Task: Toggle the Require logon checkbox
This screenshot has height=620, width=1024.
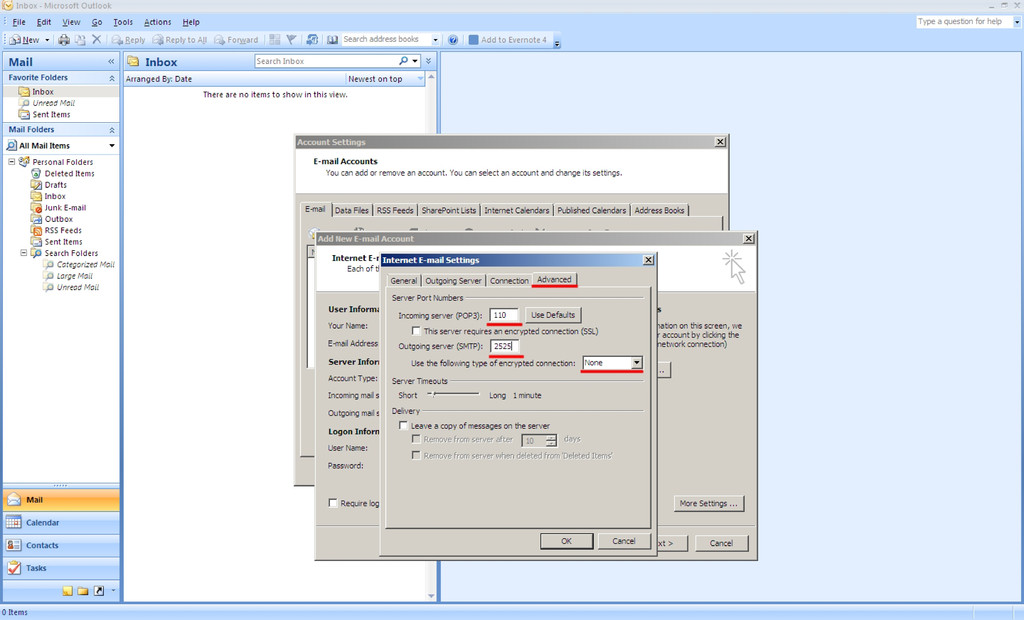Action: pyautogui.click(x=333, y=503)
